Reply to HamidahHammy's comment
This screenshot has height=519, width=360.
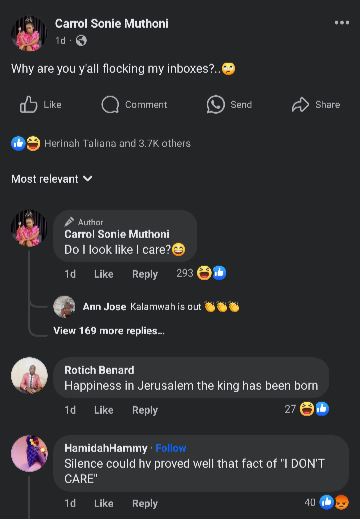pyautogui.click(x=145, y=503)
